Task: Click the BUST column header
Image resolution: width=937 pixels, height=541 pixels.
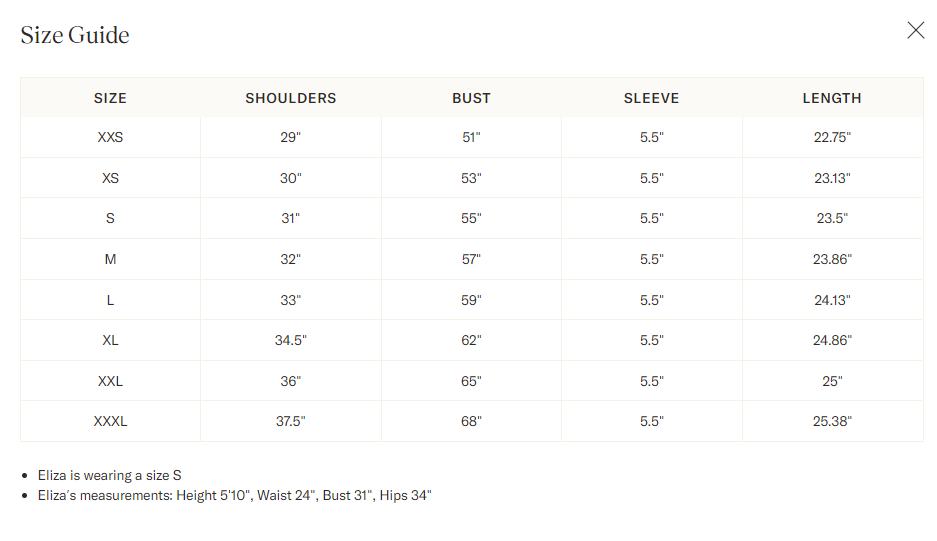Action: pyautogui.click(x=471, y=98)
